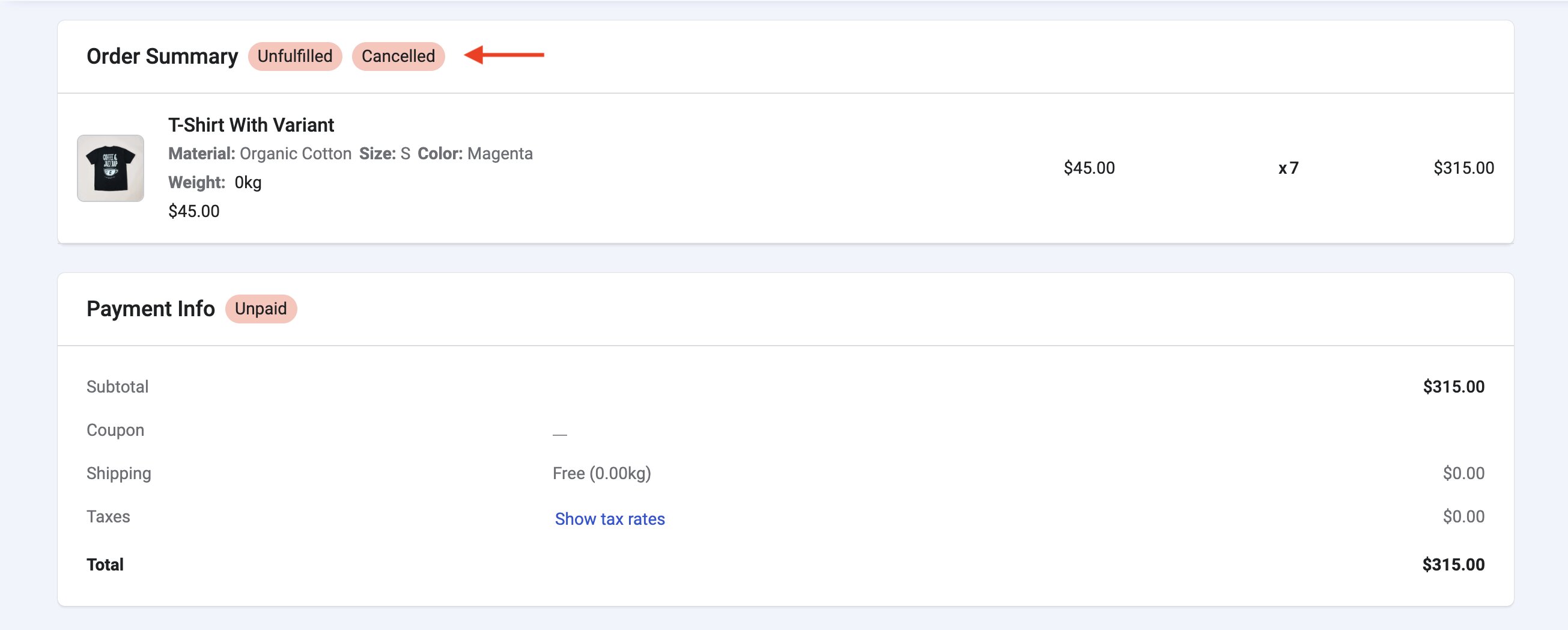
Task: Click the Weight: 0kg text
Action: tap(215, 182)
